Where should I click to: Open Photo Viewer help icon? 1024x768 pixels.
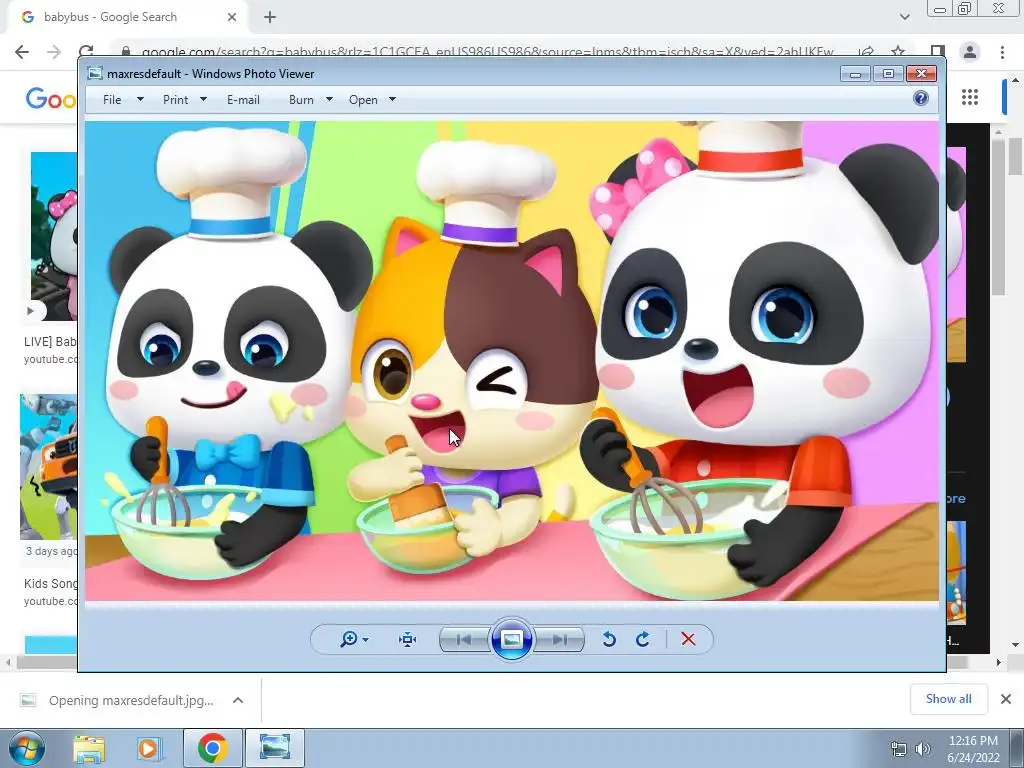pos(921,99)
